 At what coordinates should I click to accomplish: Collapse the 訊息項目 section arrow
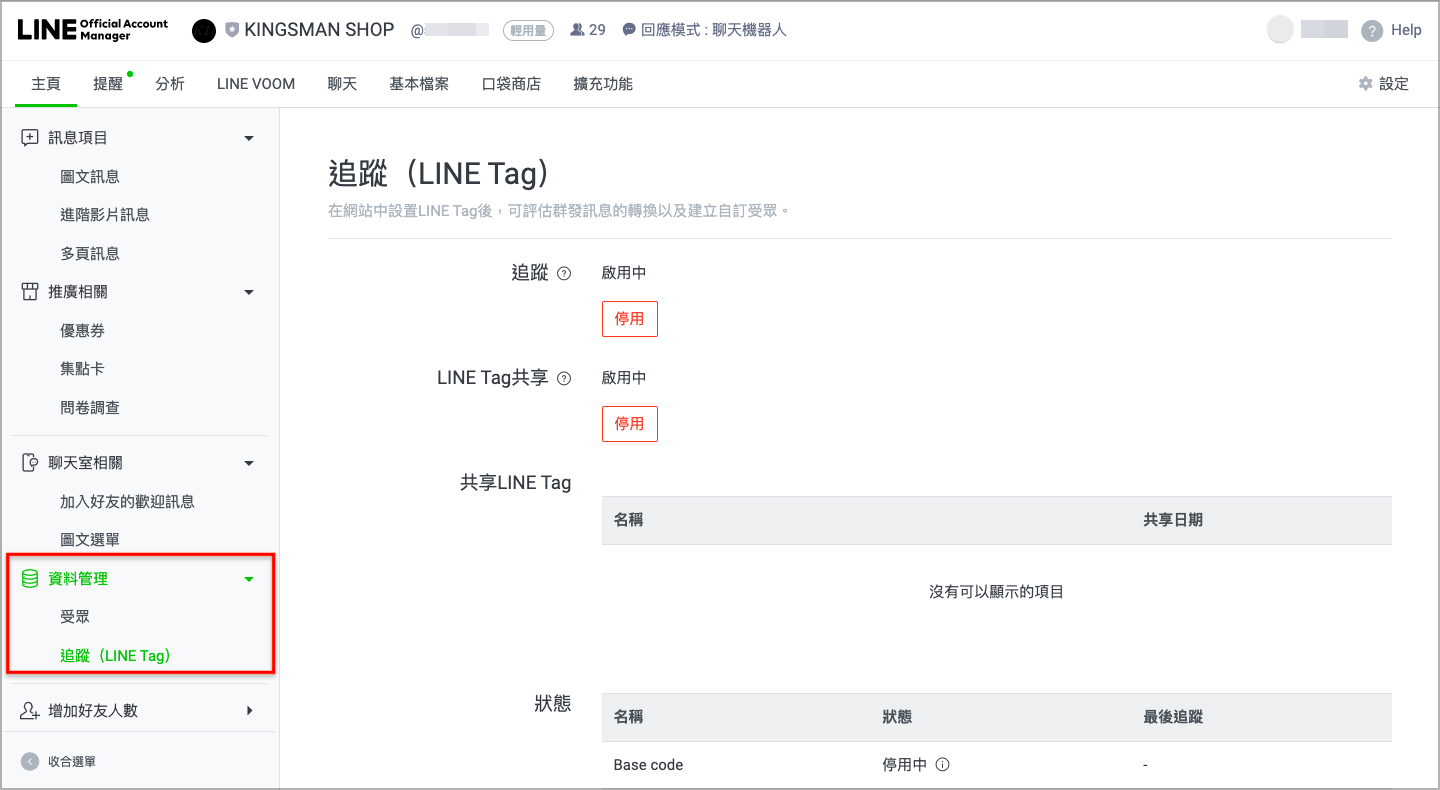point(249,138)
